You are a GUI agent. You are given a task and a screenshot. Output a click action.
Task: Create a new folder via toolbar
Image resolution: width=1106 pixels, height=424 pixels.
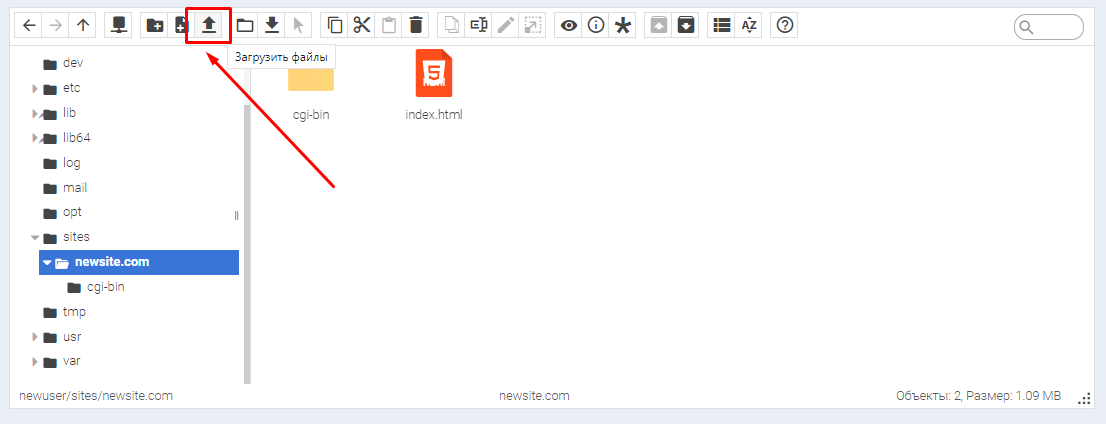(155, 26)
